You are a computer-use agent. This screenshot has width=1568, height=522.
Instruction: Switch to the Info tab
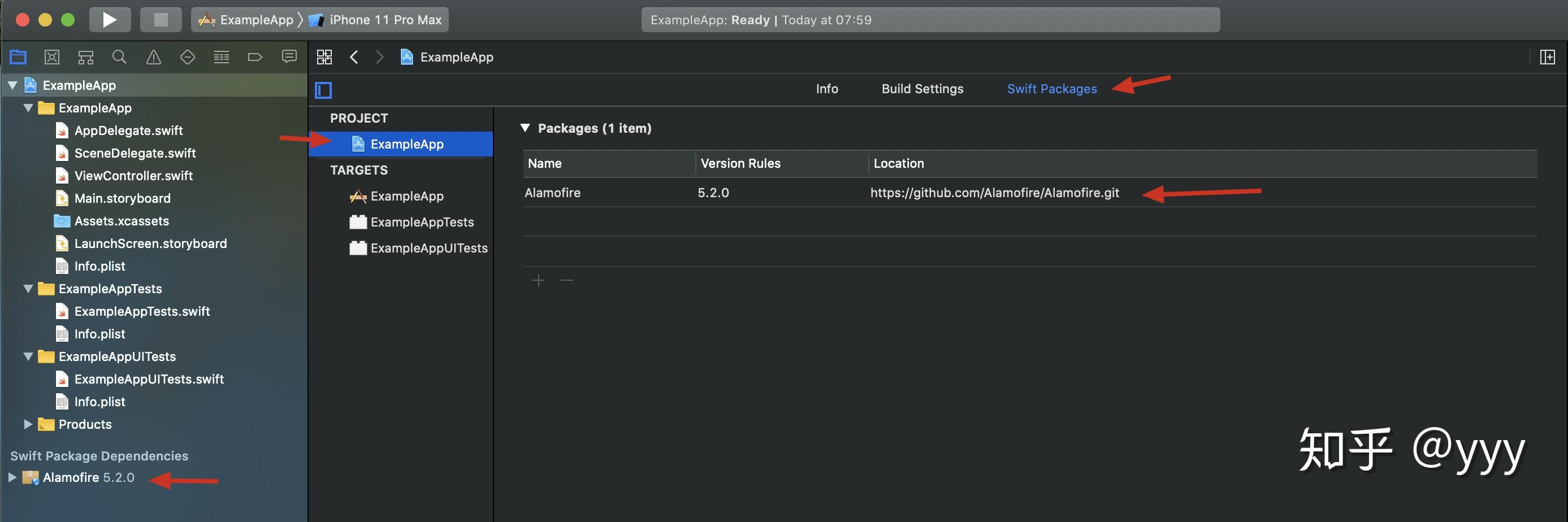pos(826,89)
